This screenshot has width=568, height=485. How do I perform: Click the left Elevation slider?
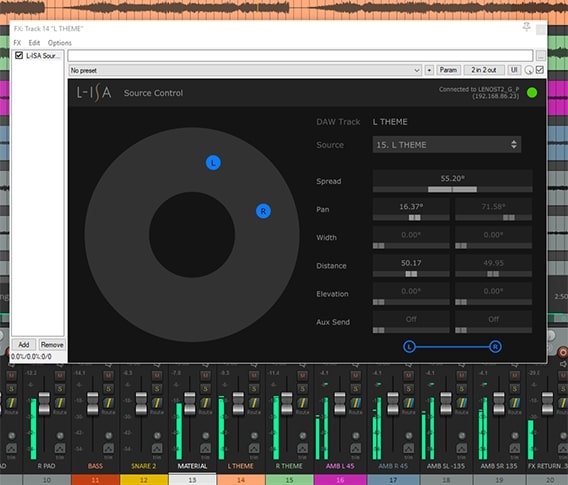pos(411,302)
